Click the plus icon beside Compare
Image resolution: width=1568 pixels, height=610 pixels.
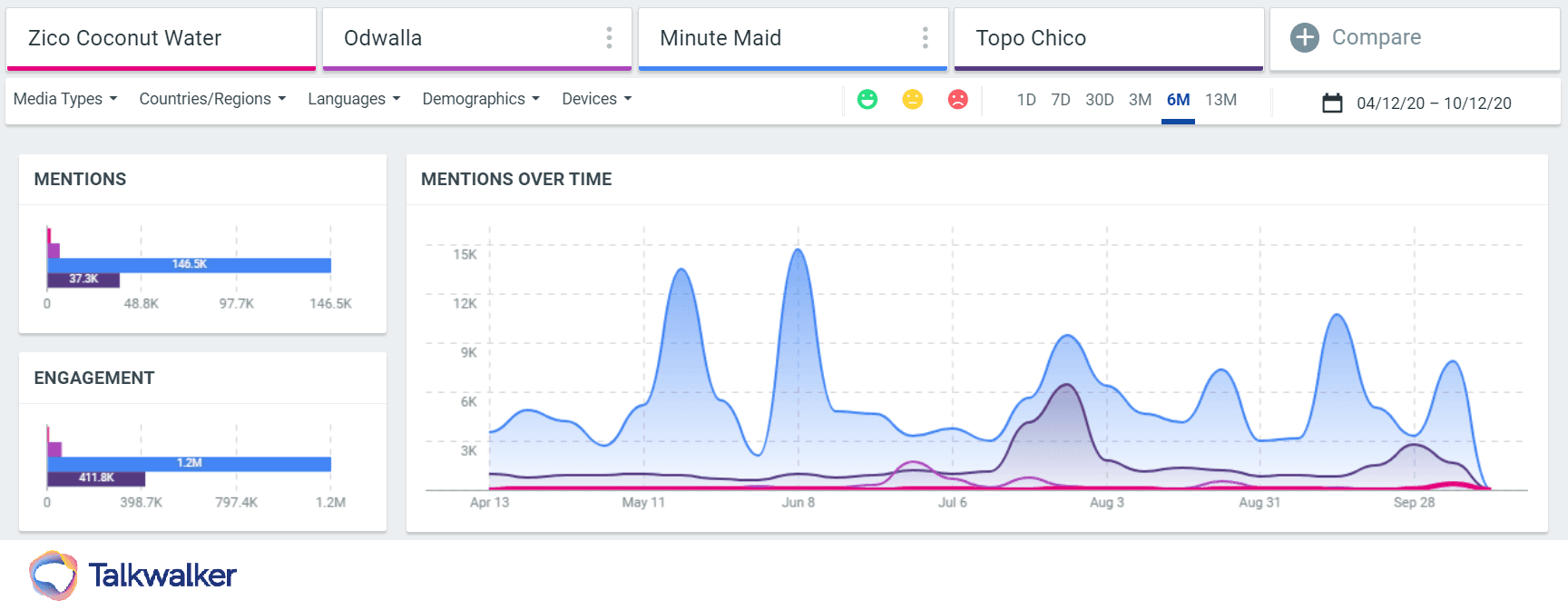[x=1304, y=37]
